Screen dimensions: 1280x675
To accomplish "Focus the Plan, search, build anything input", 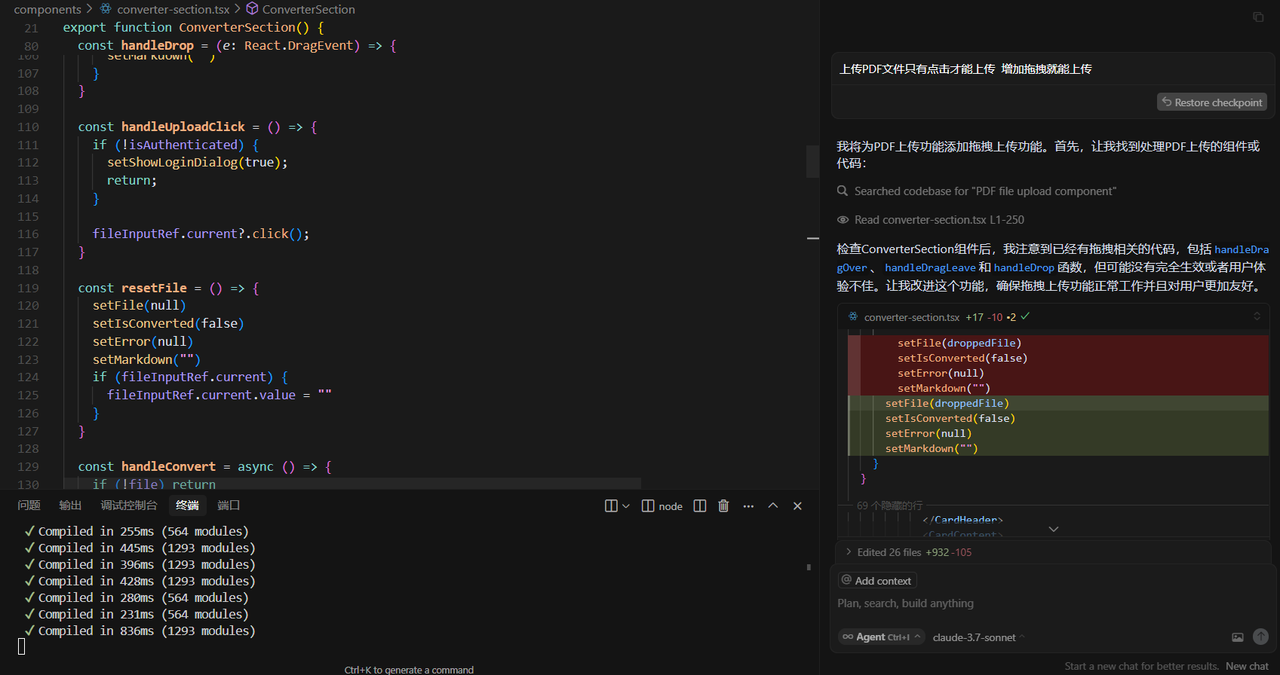I will click(1053, 603).
